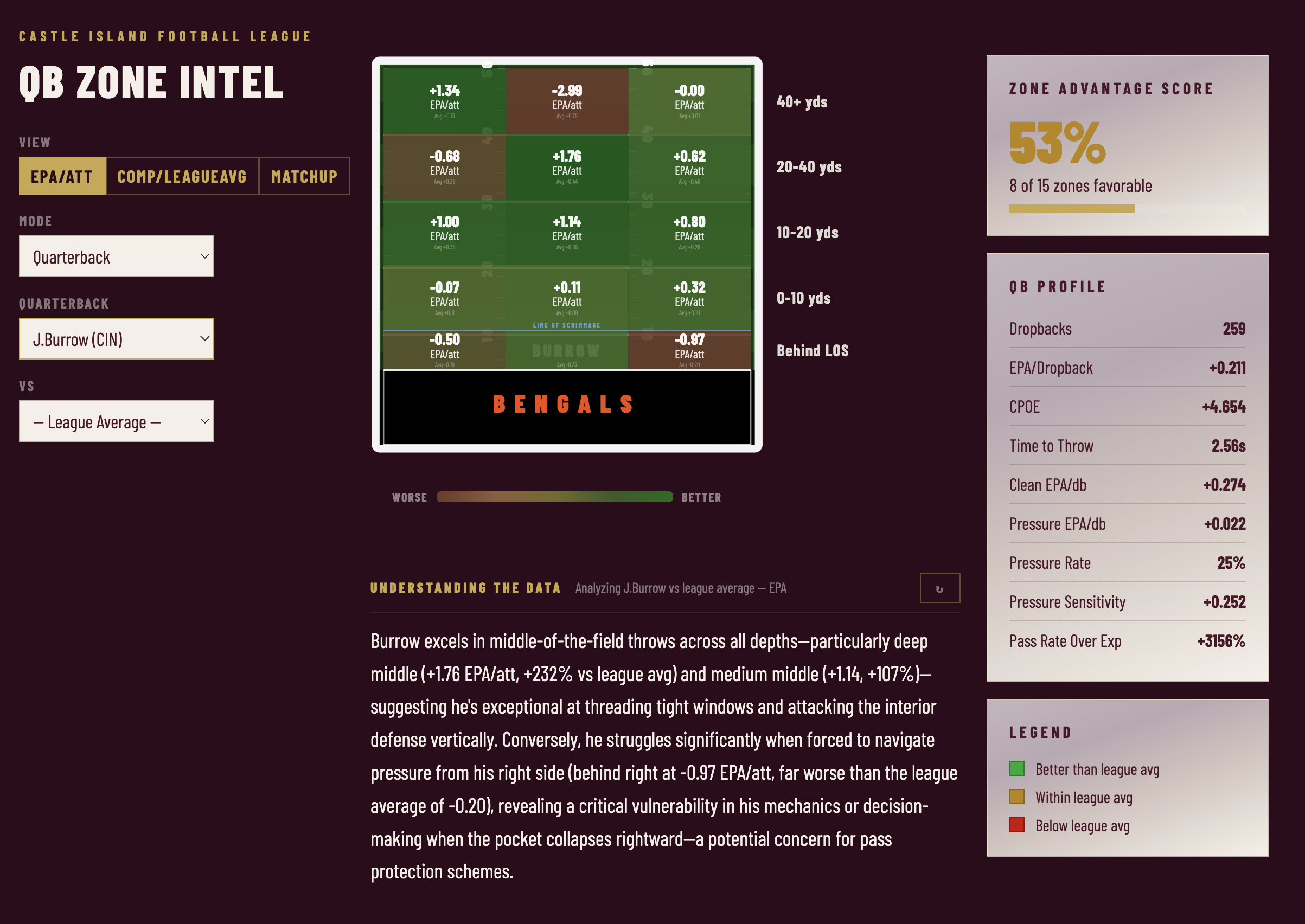Select the -0.97 EPA/att behind-LOS zone
This screenshot has height=924, width=1305.
[x=689, y=350]
